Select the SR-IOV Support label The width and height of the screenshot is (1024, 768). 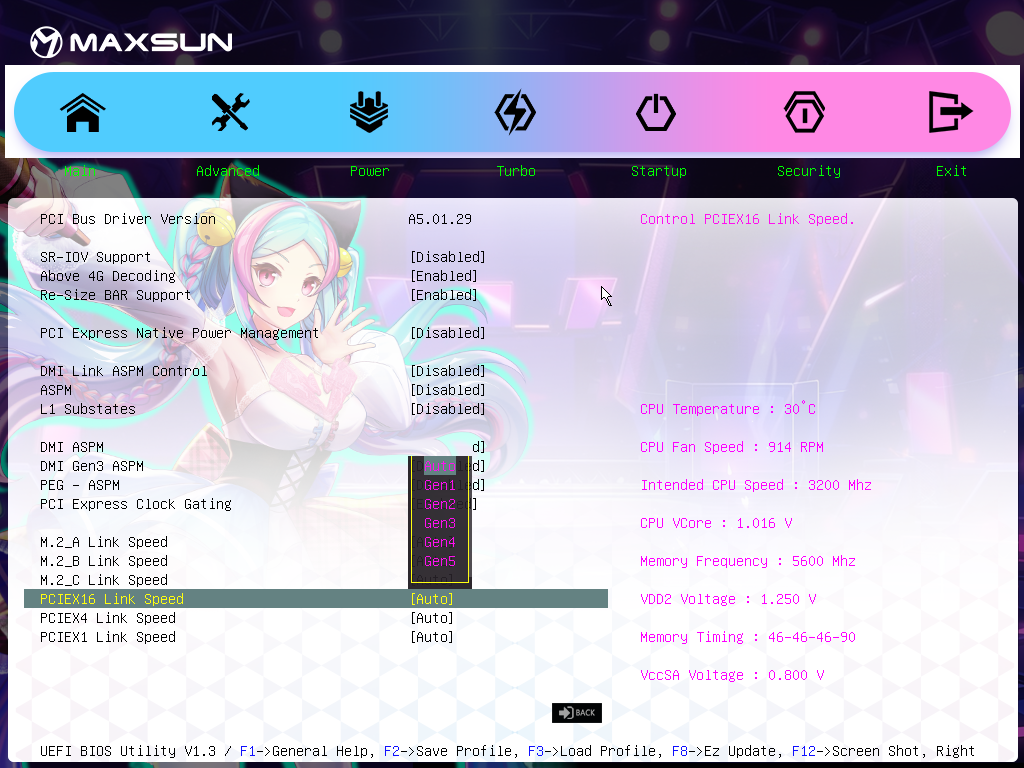pos(95,257)
